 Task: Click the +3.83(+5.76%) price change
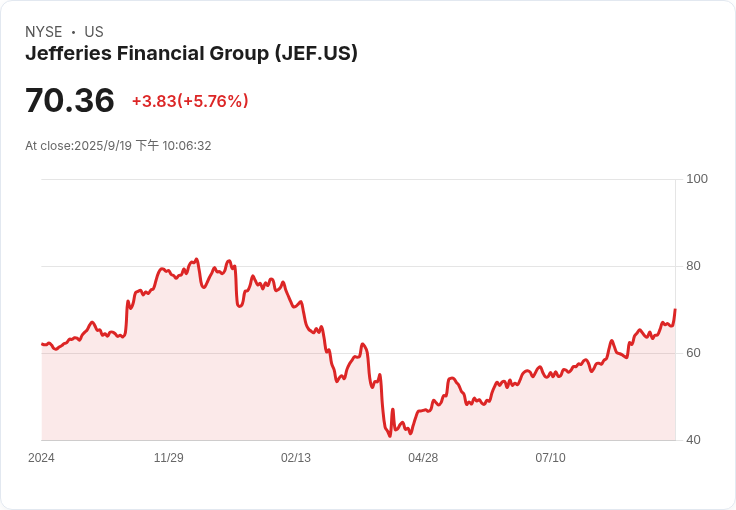(190, 101)
